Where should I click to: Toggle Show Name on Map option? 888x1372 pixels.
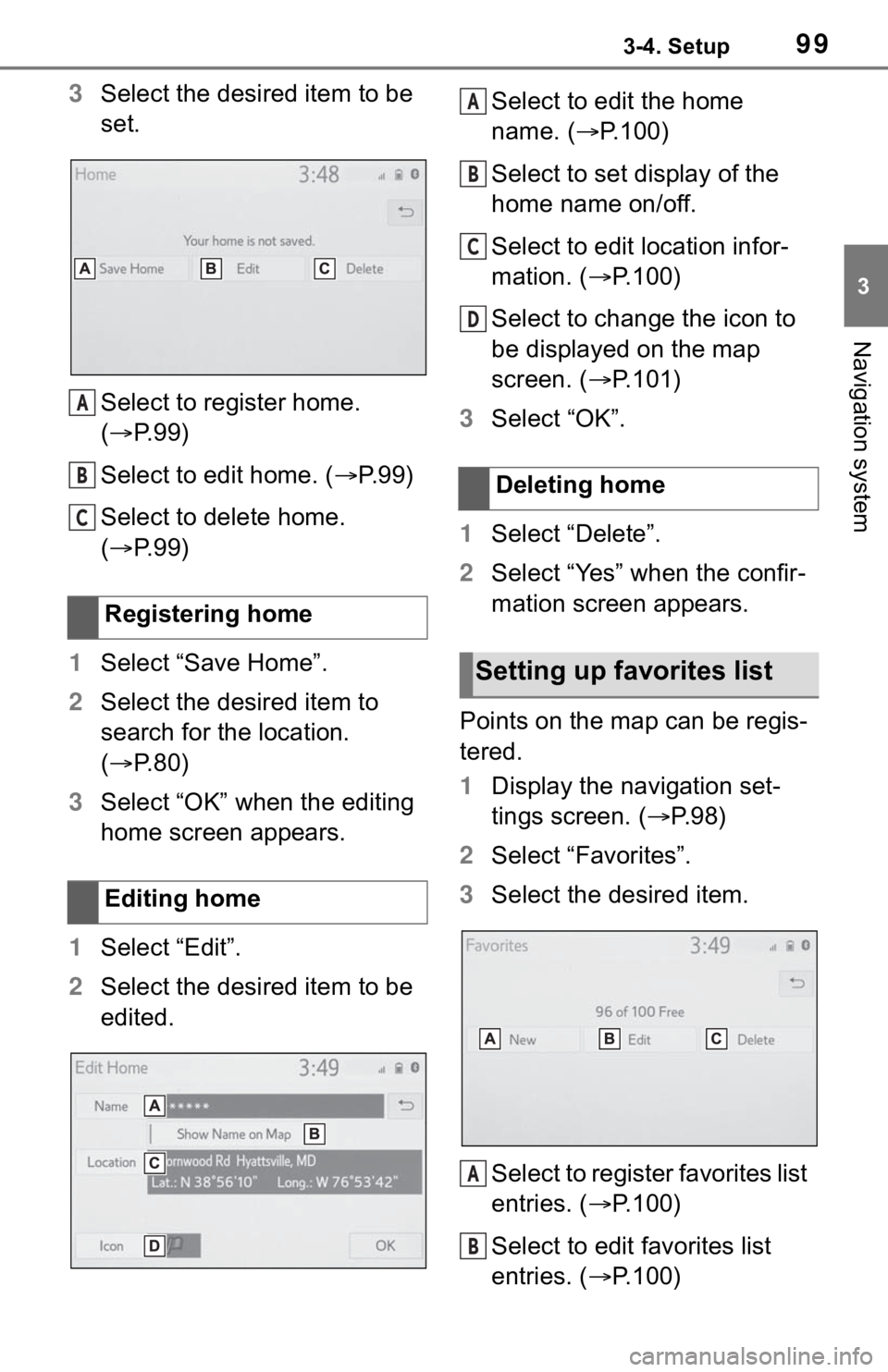[238, 1133]
